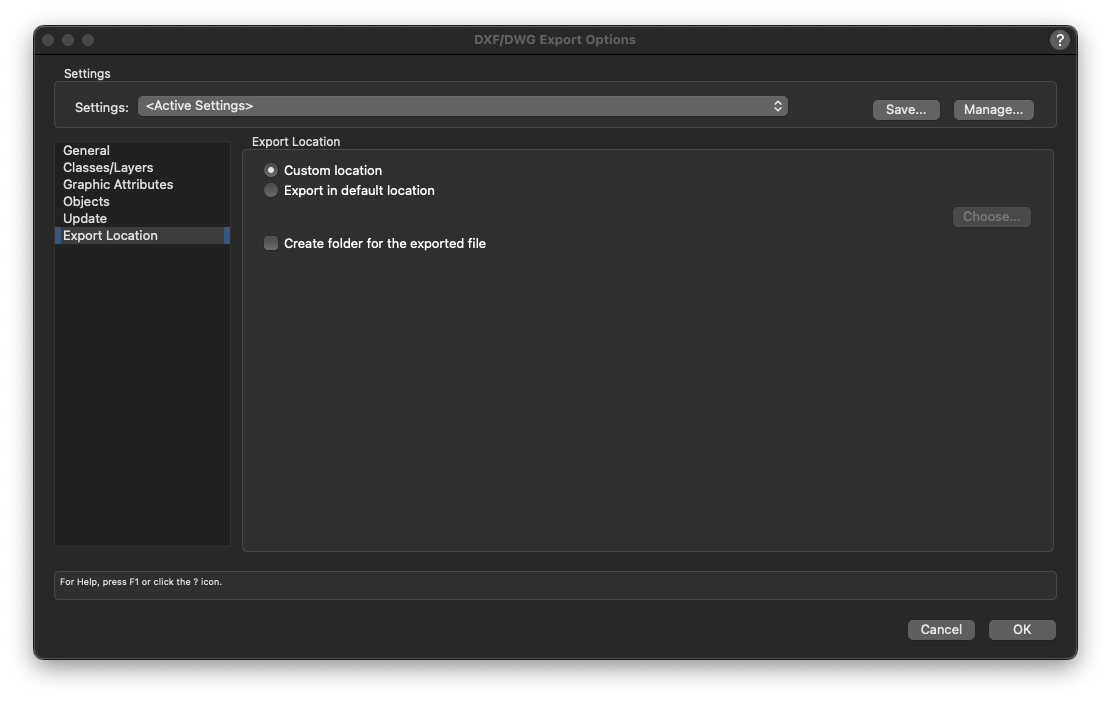The width and height of the screenshot is (1111, 701).
Task: Select Objects in the category list
Action: [x=87, y=202]
